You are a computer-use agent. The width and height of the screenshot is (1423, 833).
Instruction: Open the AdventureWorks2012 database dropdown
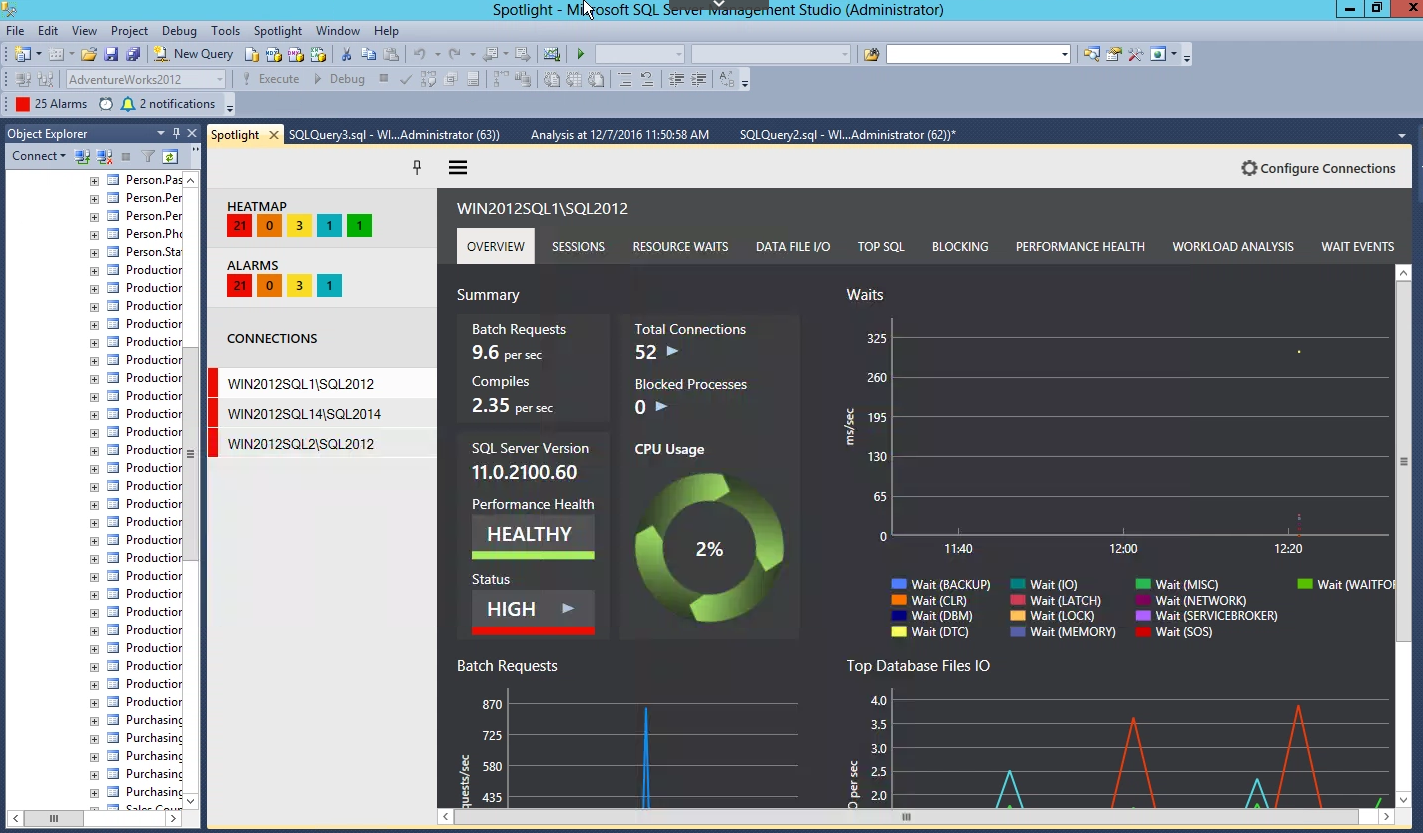(x=219, y=79)
